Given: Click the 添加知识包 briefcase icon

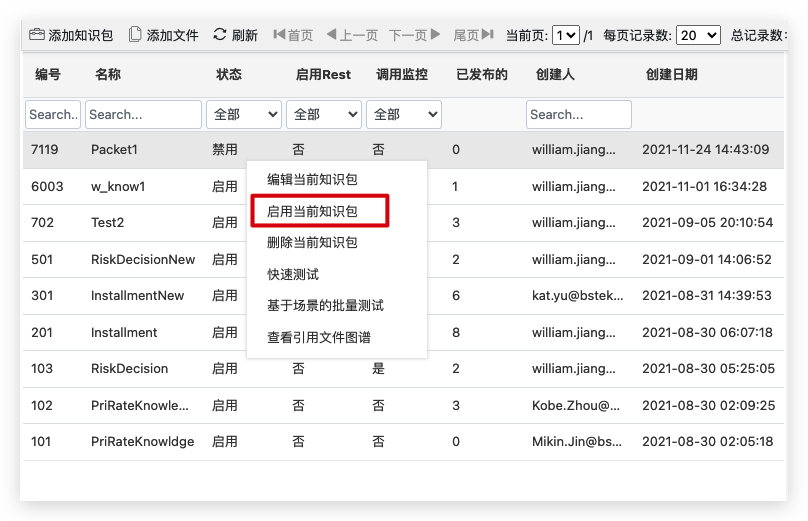Looking at the screenshot, I should (x=37, y=35).
